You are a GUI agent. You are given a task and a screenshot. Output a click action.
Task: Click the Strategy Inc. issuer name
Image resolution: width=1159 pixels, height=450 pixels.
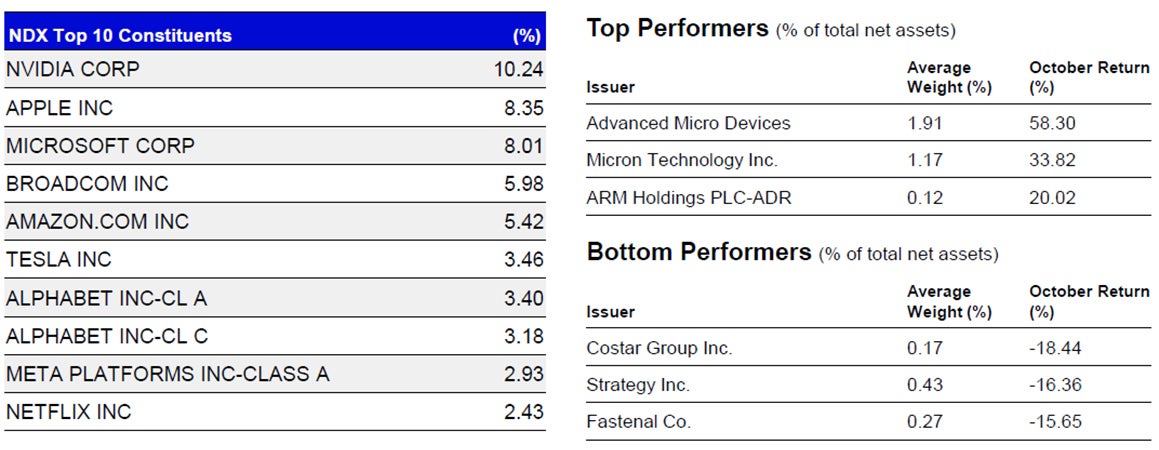coord(638,385)
